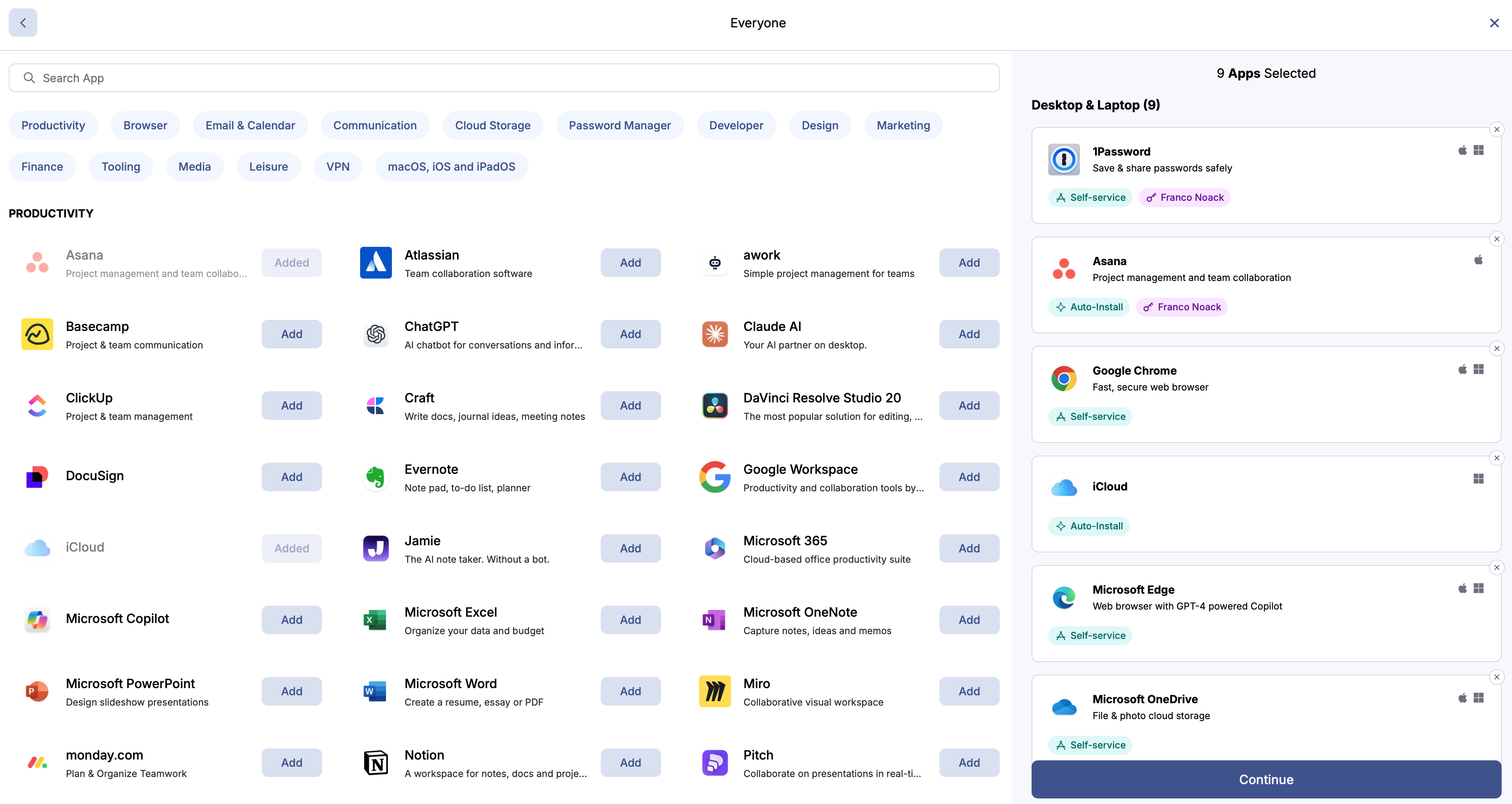The image size is (1512, 804).
Task: Add Microsoft 365 to selected apps
Action: (x=969, y=548)
